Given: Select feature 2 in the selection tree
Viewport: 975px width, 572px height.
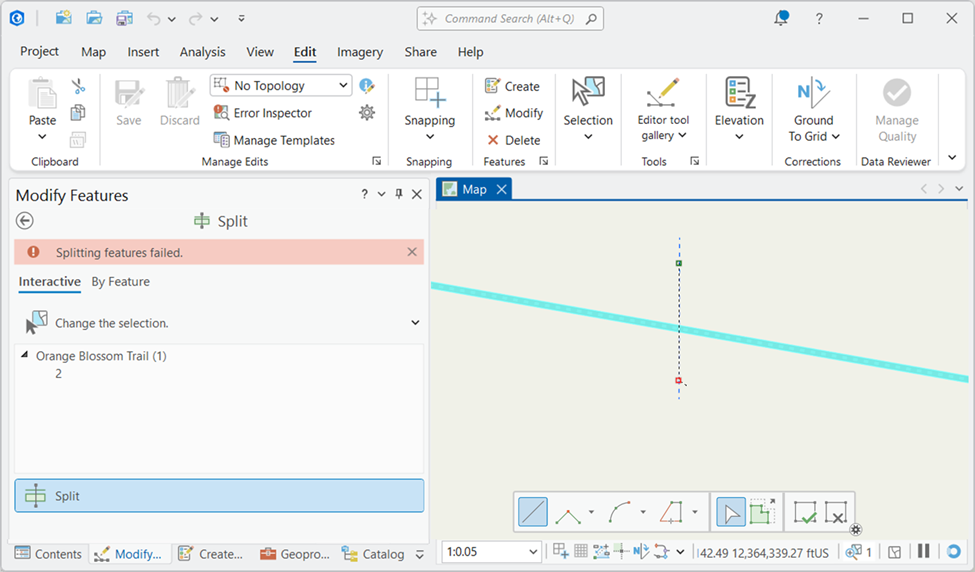Looking at the screenshot, I should pyautogui.click(x=58, y=374).
